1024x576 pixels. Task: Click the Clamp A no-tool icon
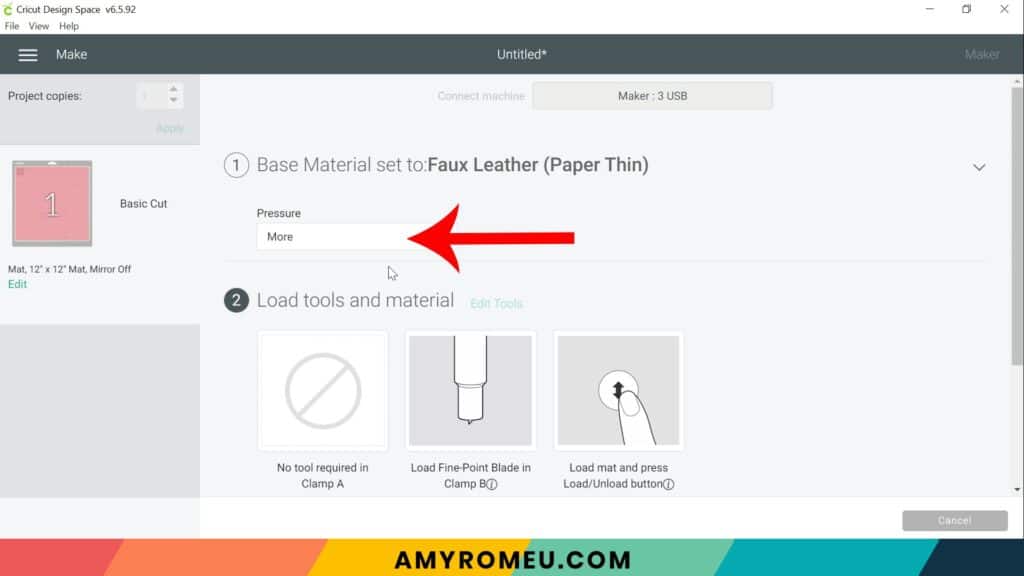323,391
